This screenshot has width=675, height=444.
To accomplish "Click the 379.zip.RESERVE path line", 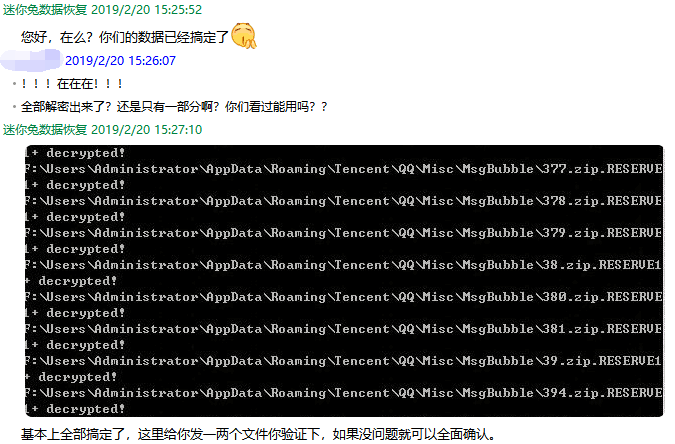I will click(x=344, y=233).
